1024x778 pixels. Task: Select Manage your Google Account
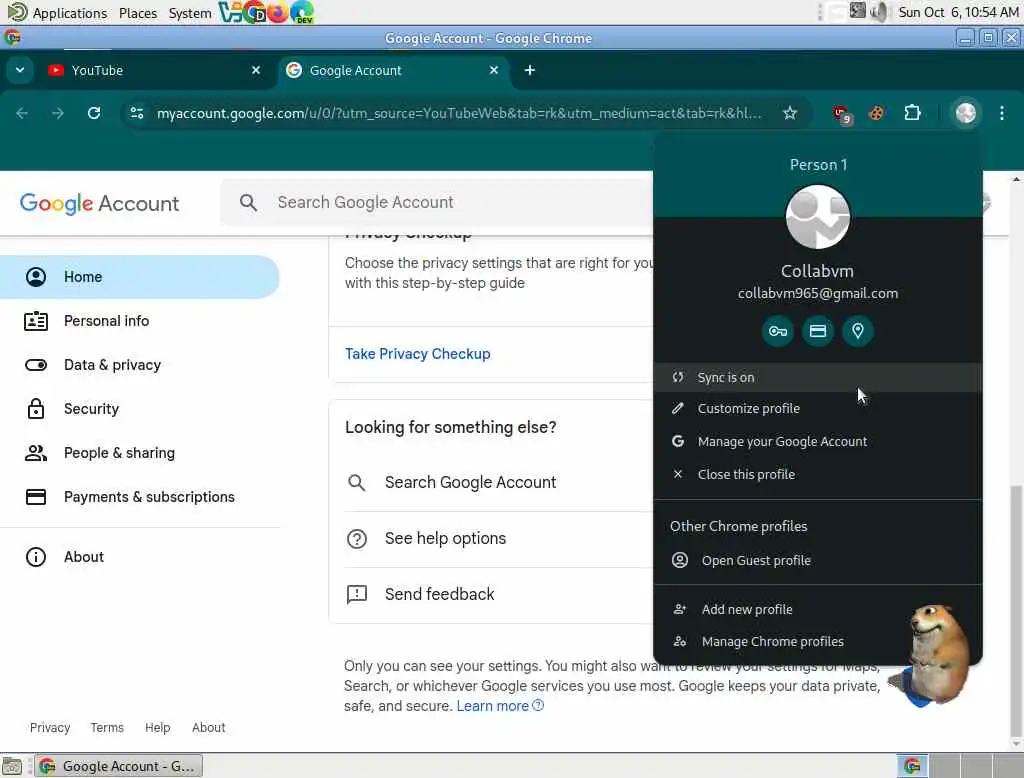pyautogui.click(x=818, y=442)
